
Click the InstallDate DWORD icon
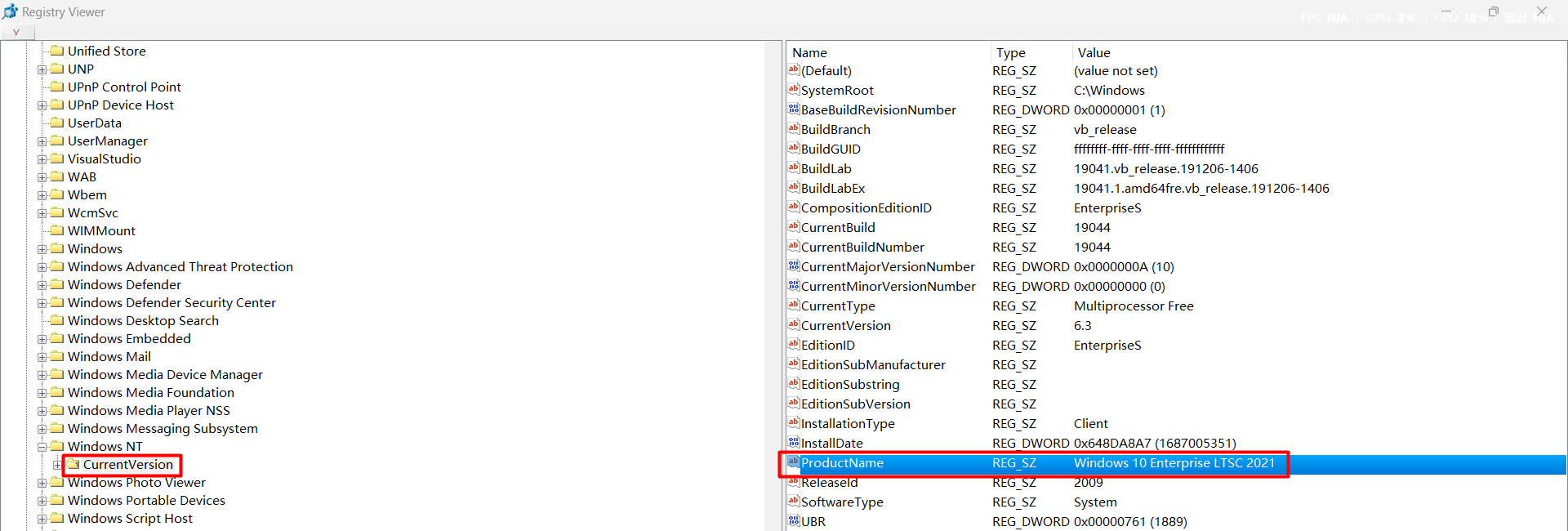(x=794, y=443)
